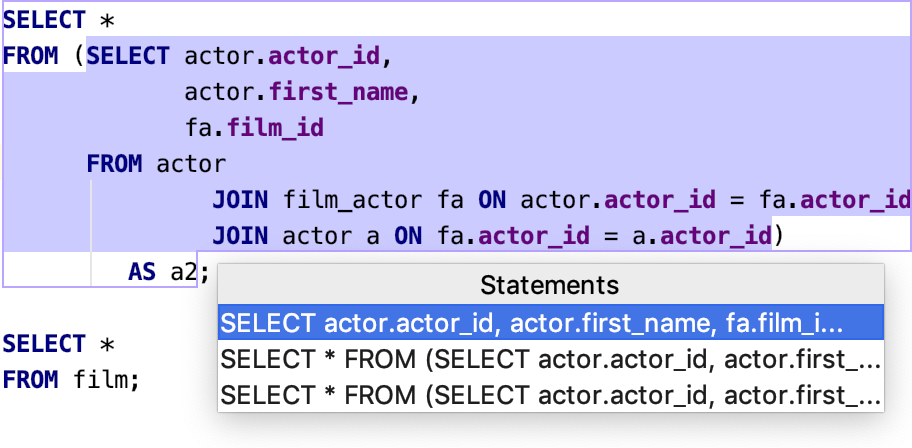
Task: Click the SELECT keyword inside the parenthesis
Action: 128,56
